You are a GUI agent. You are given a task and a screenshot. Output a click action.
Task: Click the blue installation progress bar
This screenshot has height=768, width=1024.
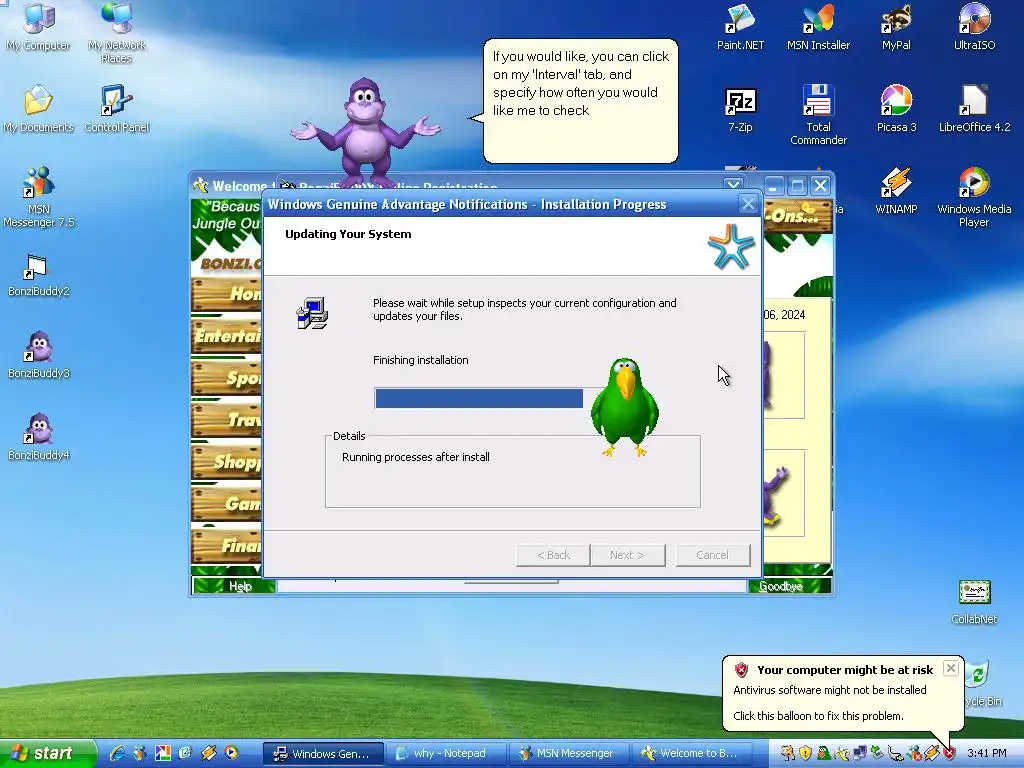[479, 398]
